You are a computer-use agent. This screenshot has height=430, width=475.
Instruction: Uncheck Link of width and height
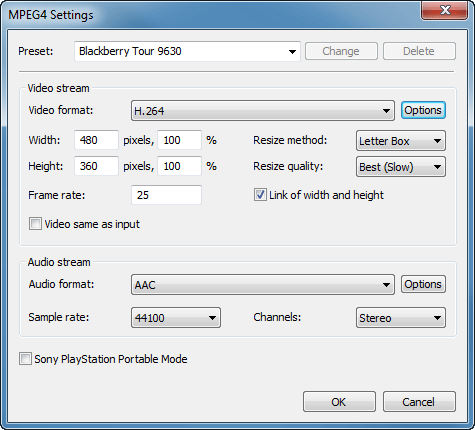coord(260,195)
